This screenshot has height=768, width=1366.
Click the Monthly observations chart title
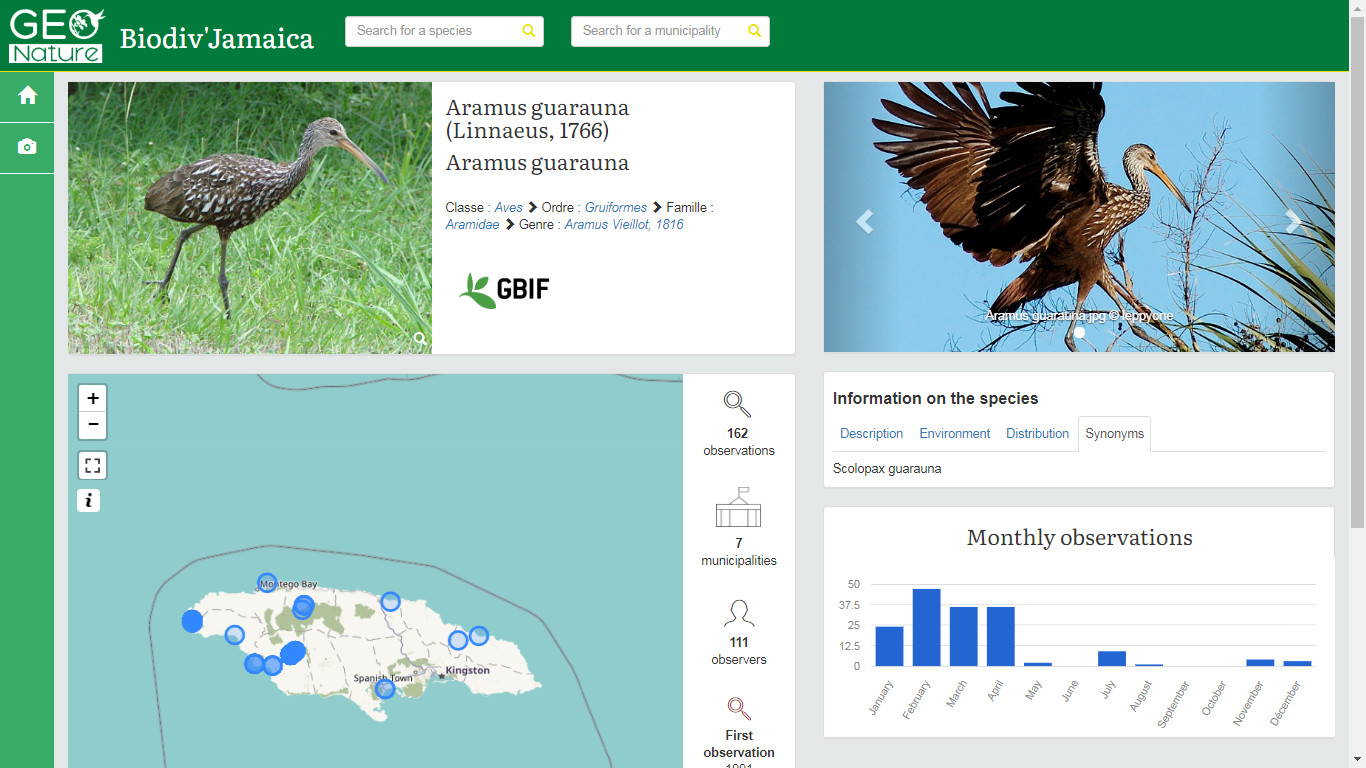(1079, 538)
